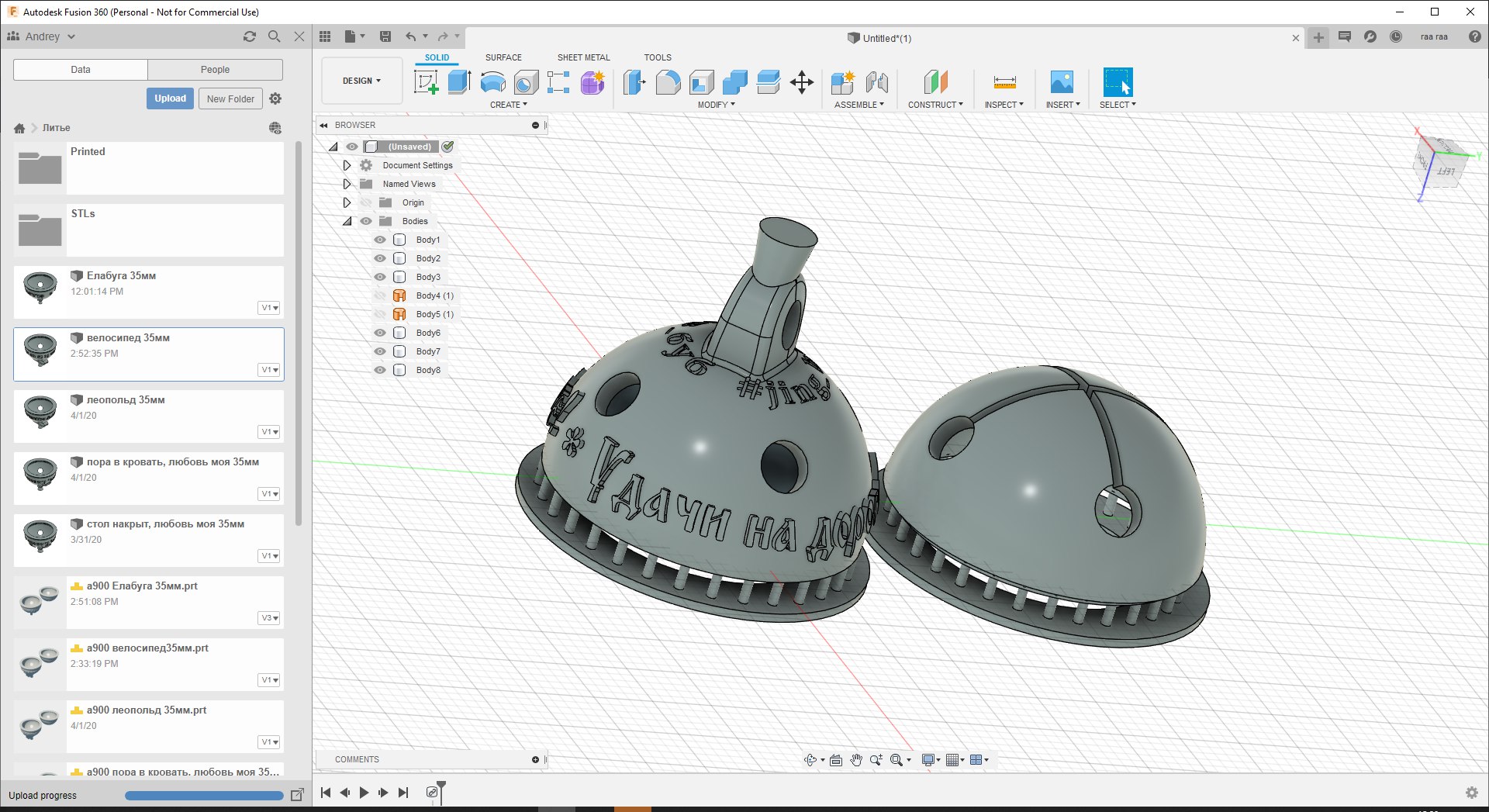Click the ViewCube in the viewport
Viewport: 1489px width, 812px height.
coord(1442,164)
